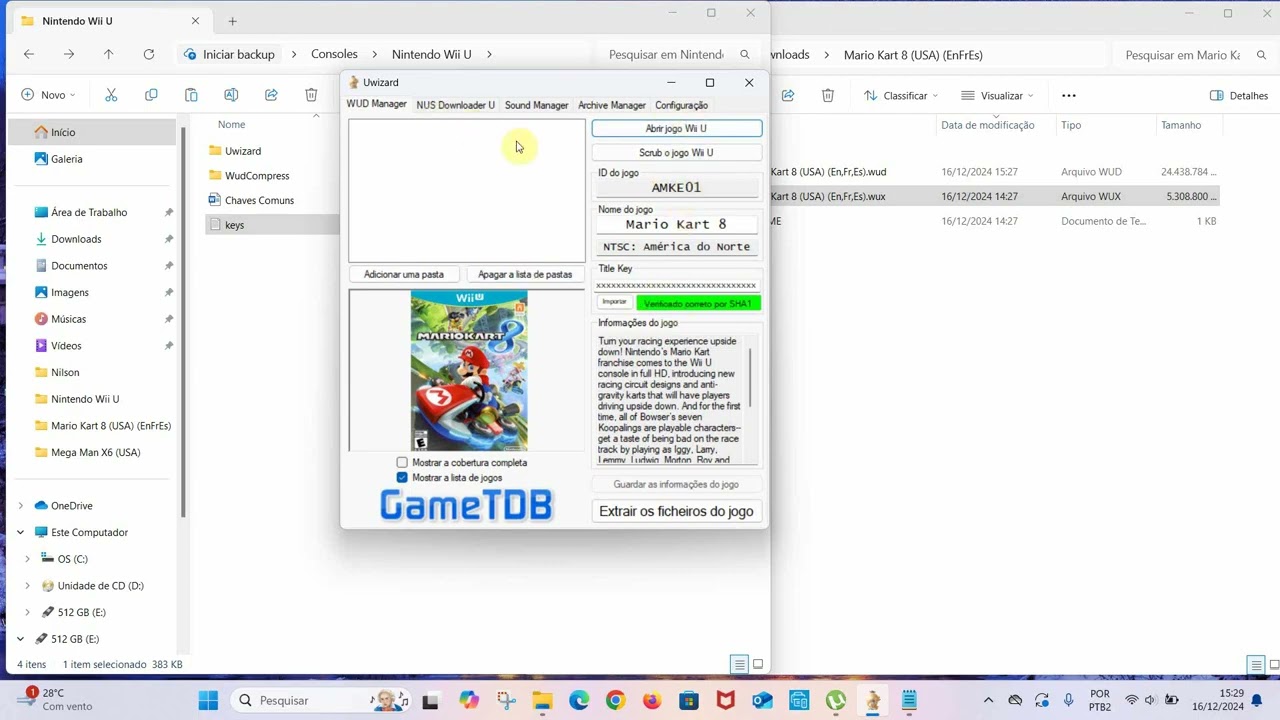Switch to NUS Downloader U tab

pos(455,105)
